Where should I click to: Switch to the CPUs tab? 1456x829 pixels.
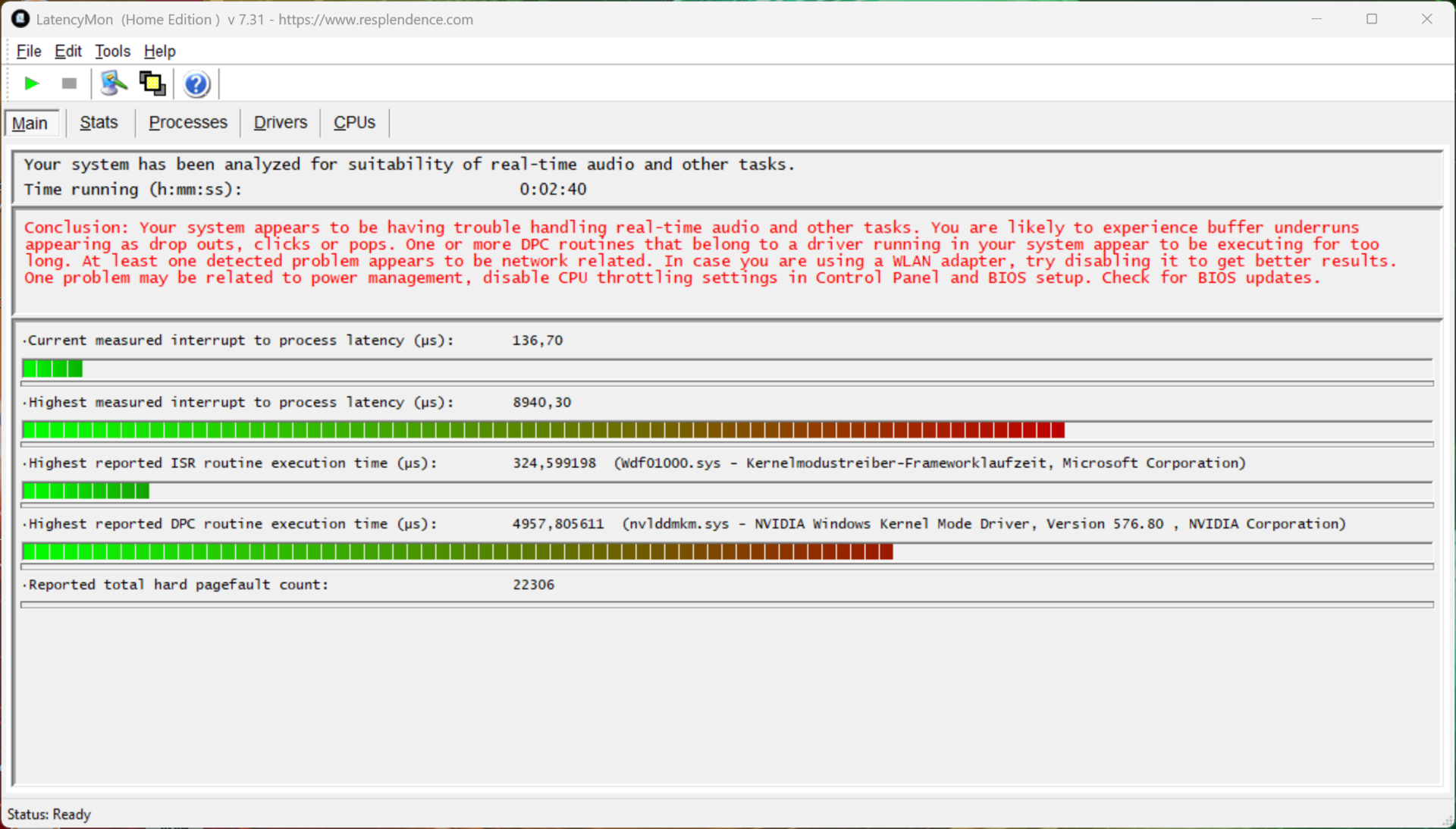354,122
